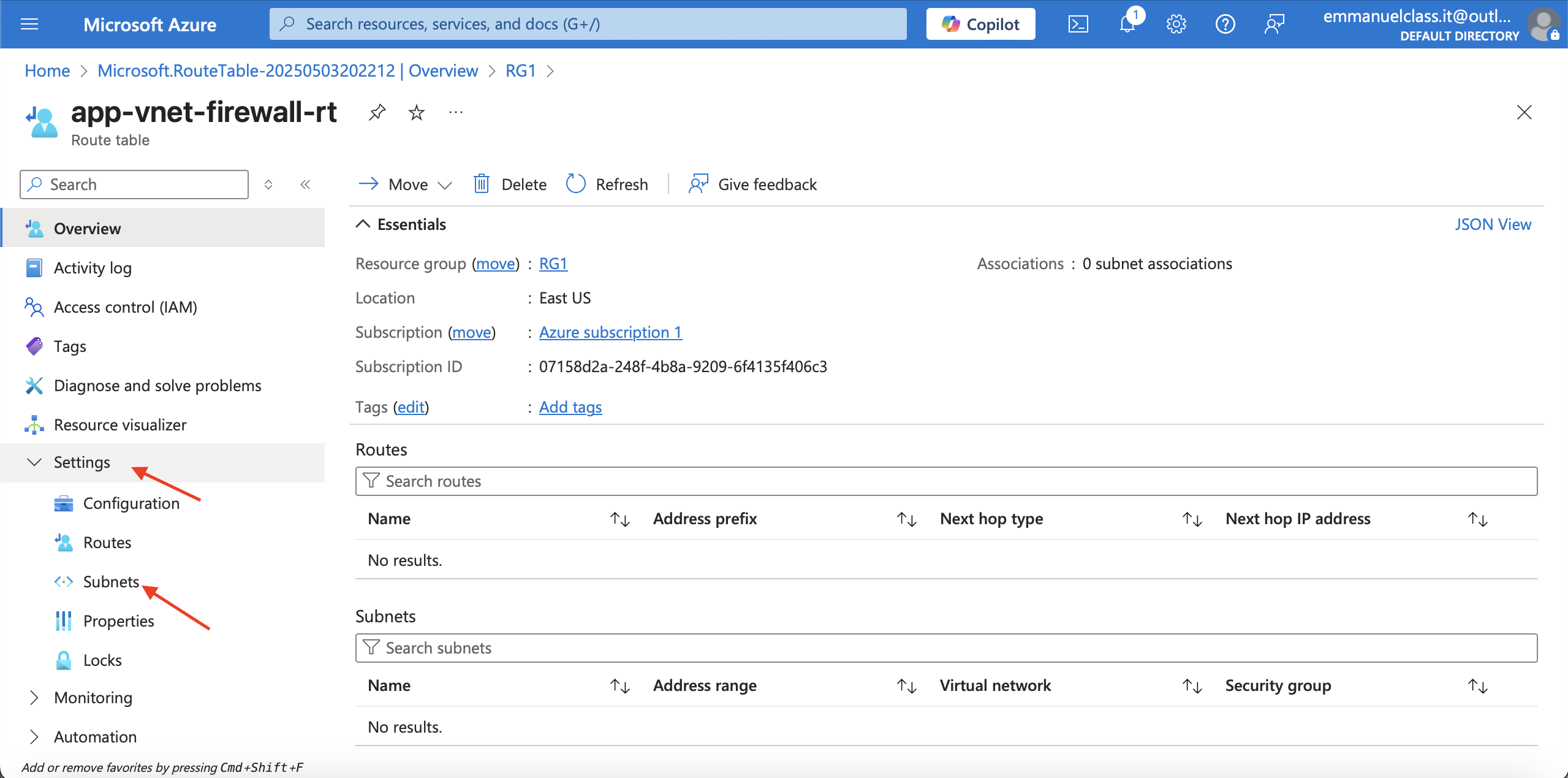Sort subnets by Security group

pyautogui.click(x=1477, y=686)
